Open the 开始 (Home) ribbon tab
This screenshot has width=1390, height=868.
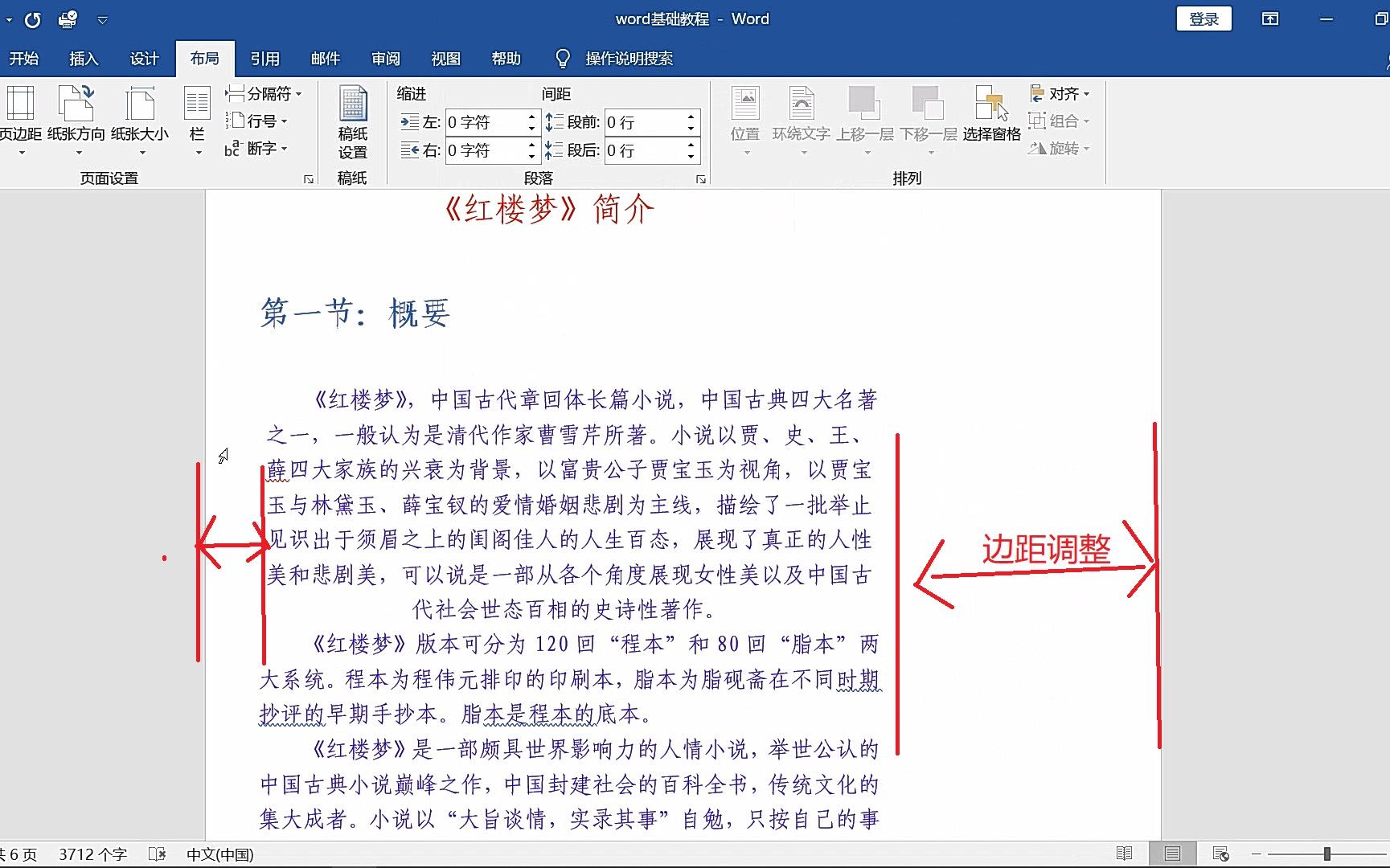click(23, 59)
